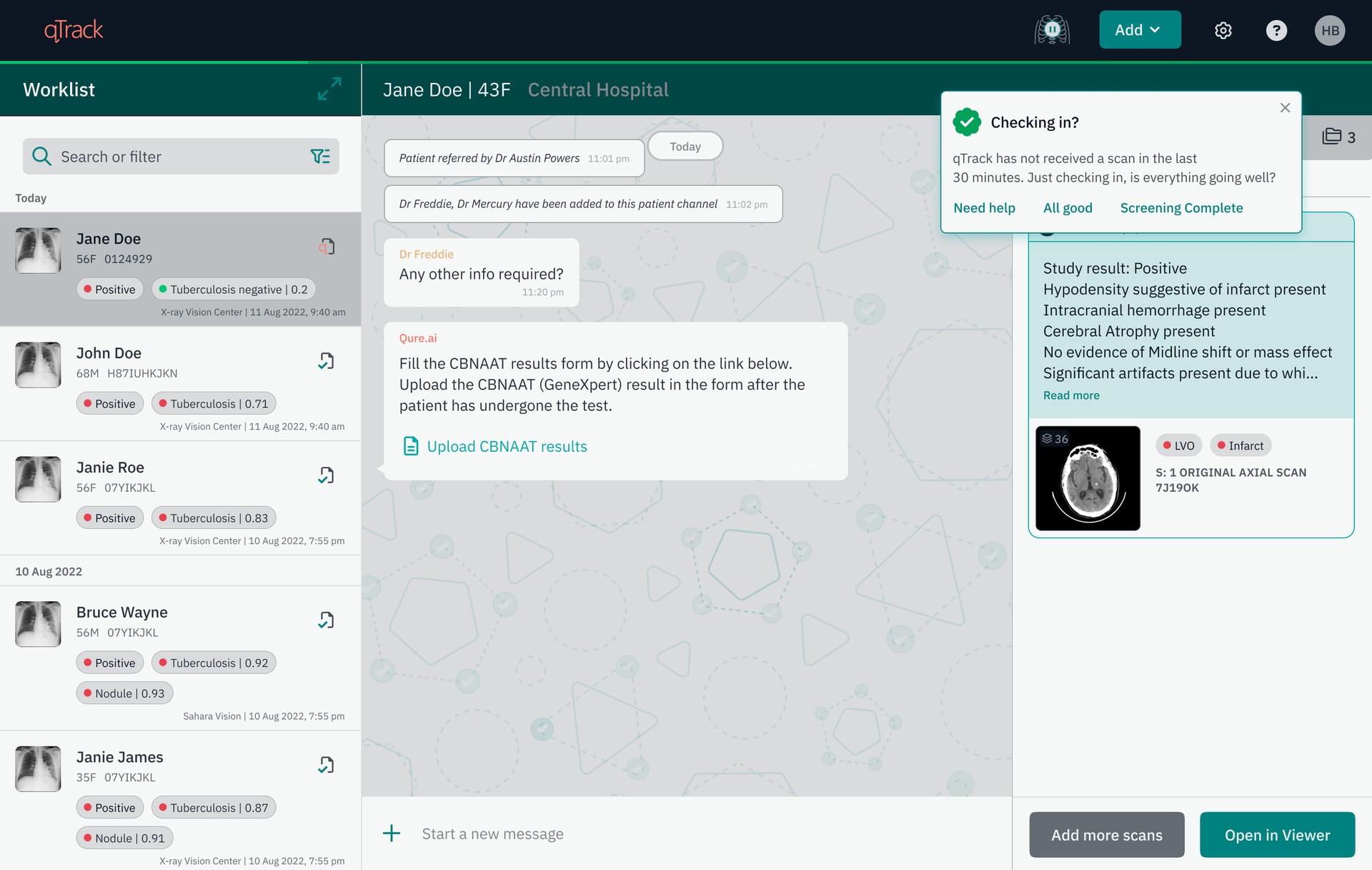Open the CT scan thumbnail
Image resolution: width=1372 pixels, height=870 pixels.
pyautogui.click(x=1088, y=478)
